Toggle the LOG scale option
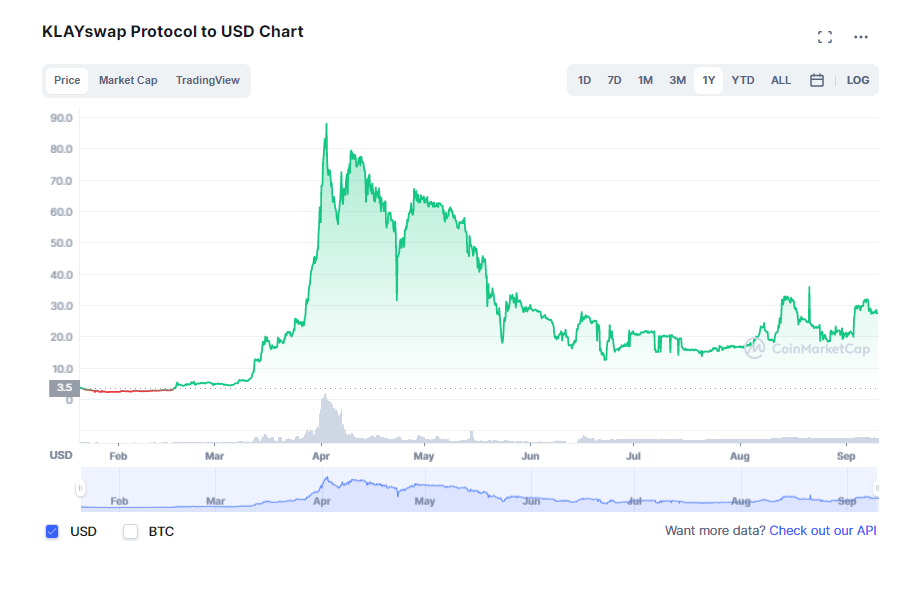 [x=857, y=80]
